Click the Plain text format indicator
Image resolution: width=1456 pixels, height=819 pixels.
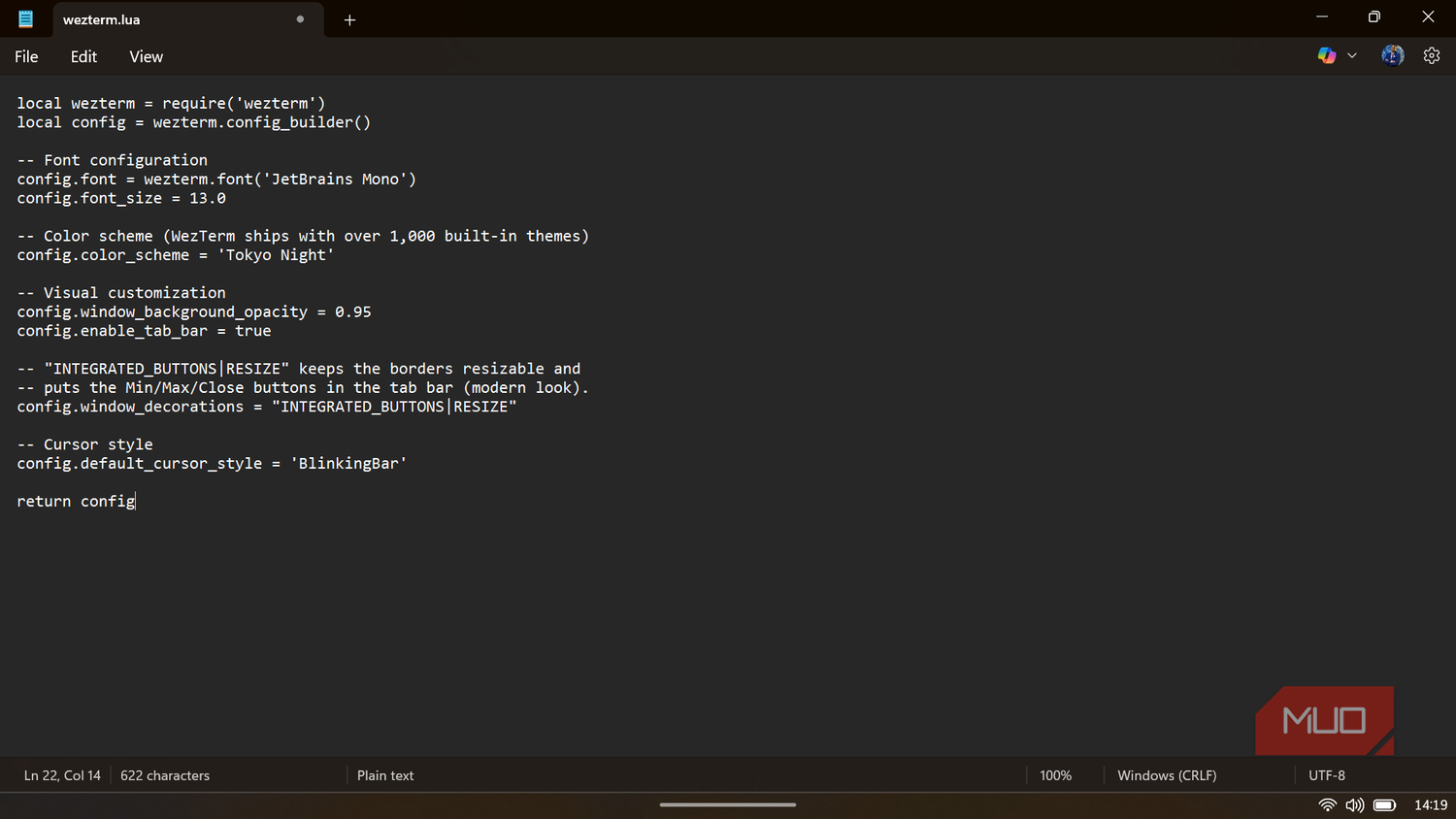pos(385,775)
